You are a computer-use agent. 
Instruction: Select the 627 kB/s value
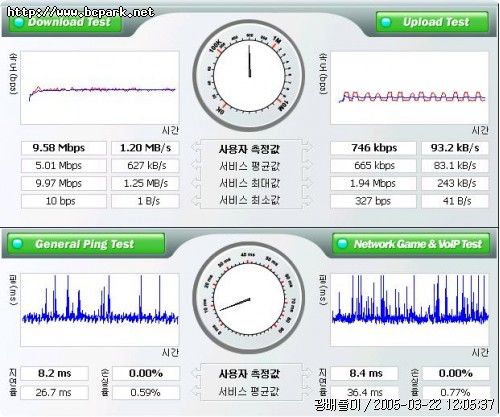145,166
